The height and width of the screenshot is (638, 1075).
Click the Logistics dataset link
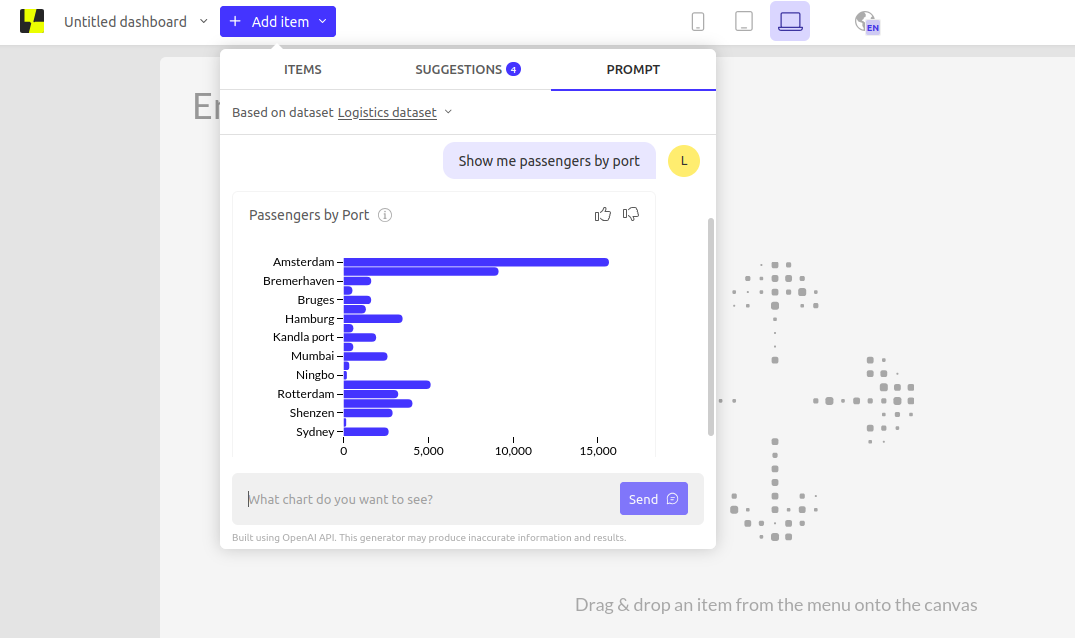pos(387,113)
